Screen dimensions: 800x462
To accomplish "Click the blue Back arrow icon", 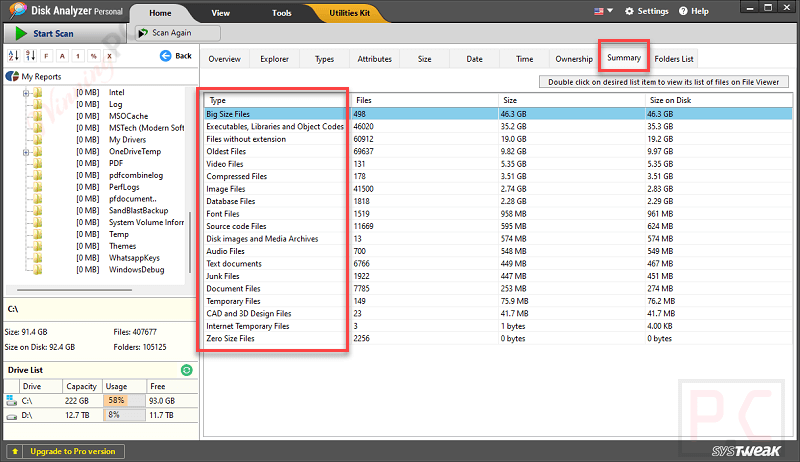I will coord(165,56).
